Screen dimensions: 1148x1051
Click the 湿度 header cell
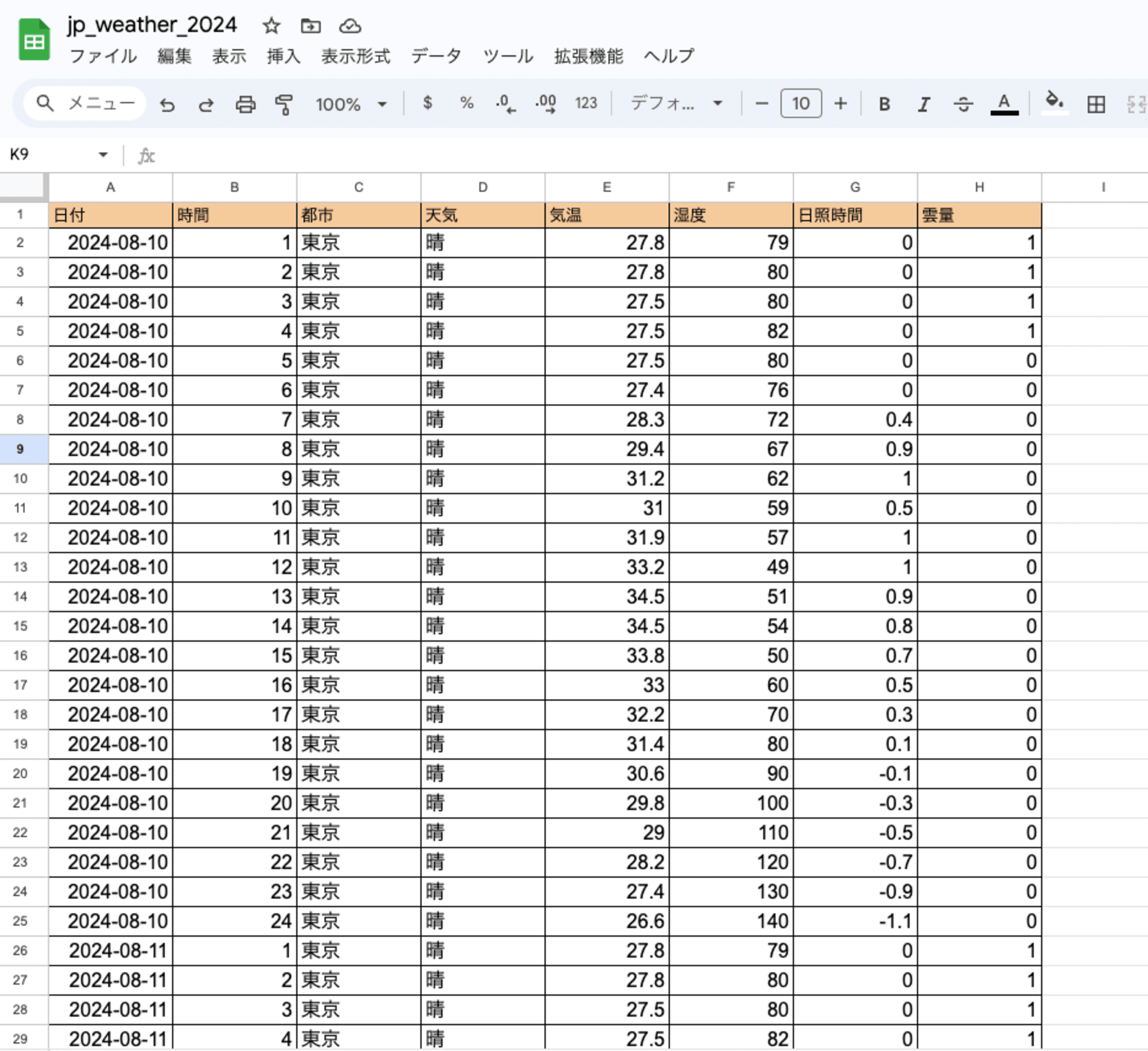click(x=731, y=215)
